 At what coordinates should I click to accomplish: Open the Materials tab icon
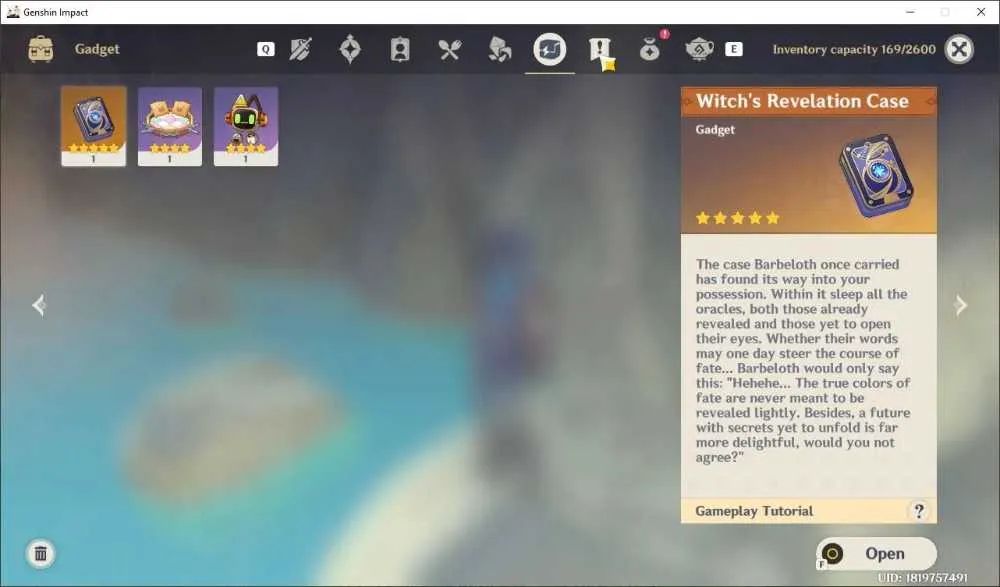click(499, 49)
